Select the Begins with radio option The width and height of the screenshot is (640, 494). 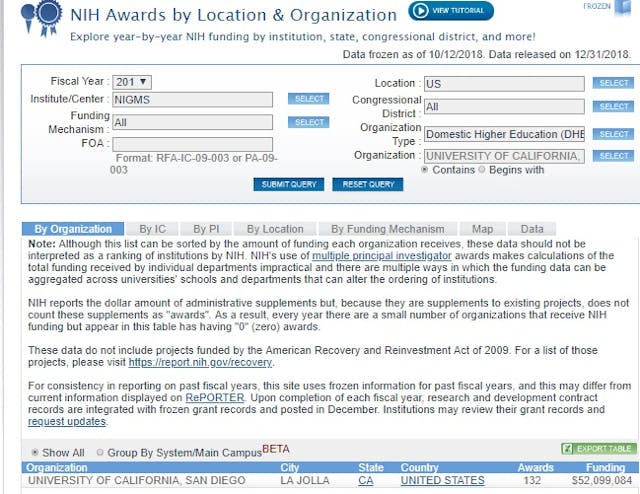pyautogui.click(x=482, y=169)
